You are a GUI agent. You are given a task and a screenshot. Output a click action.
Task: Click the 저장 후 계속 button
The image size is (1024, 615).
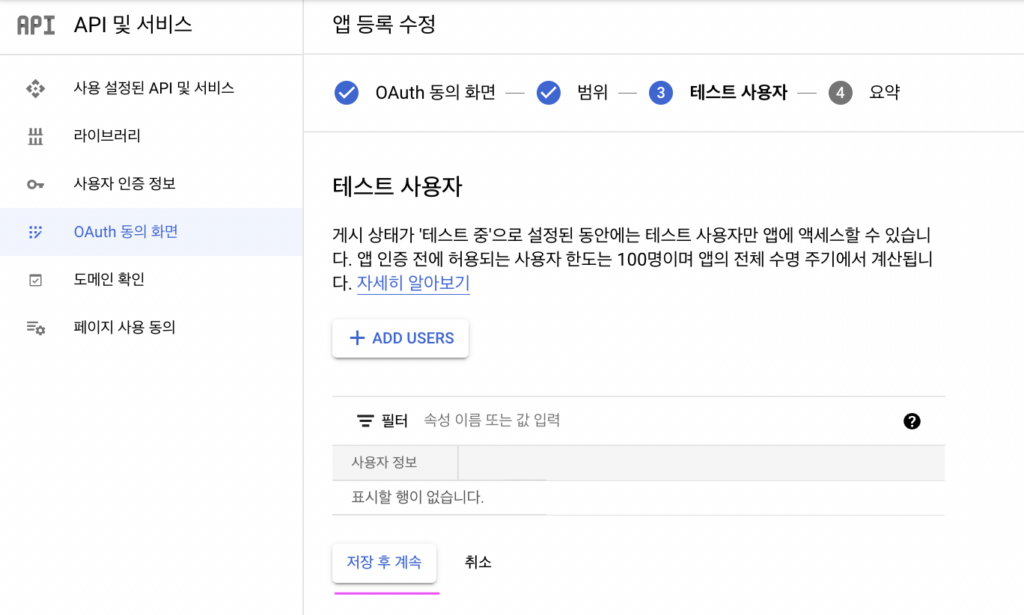coord(384,562)
